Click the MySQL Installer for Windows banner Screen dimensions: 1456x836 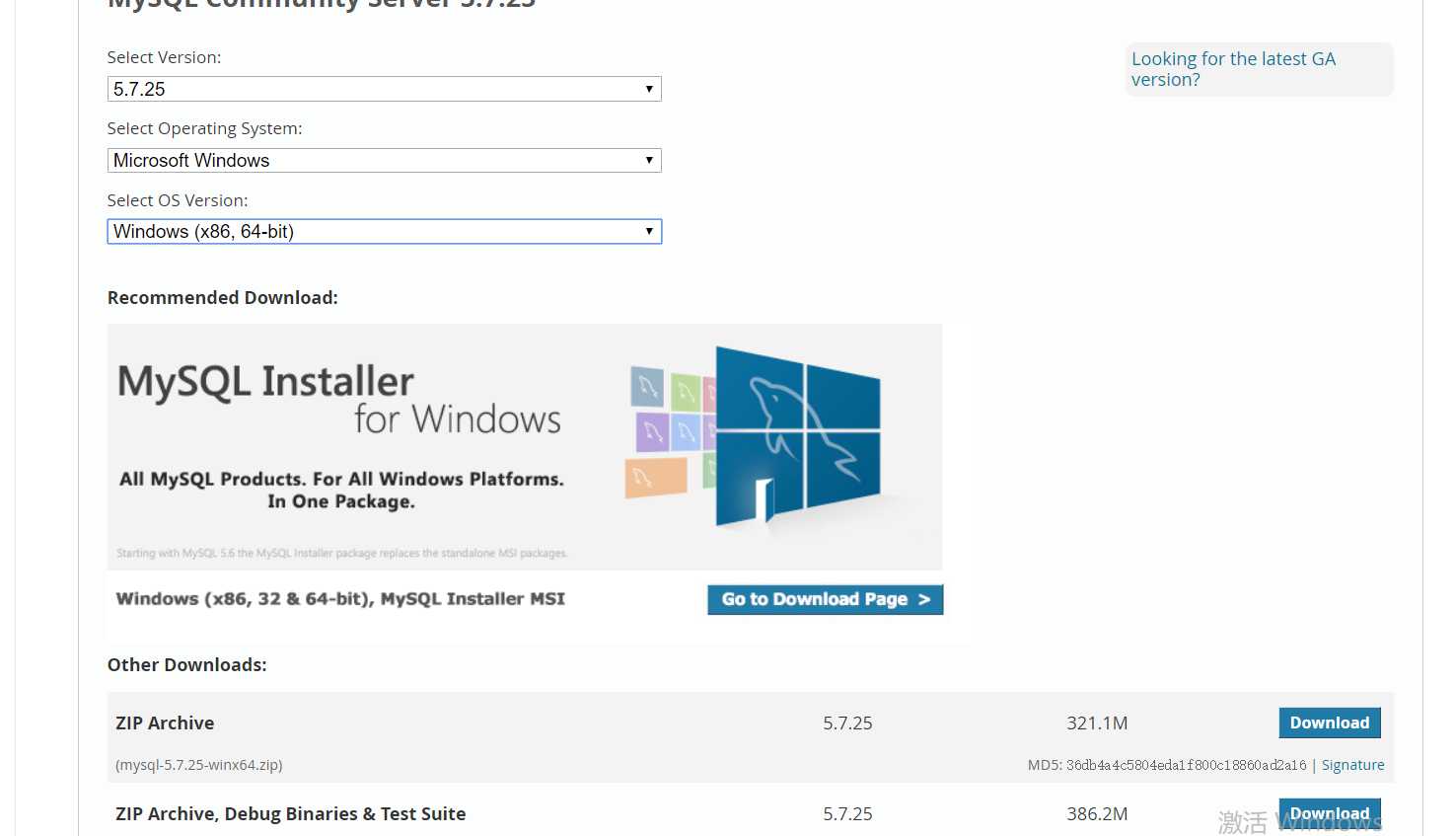[x=525, y=447]
